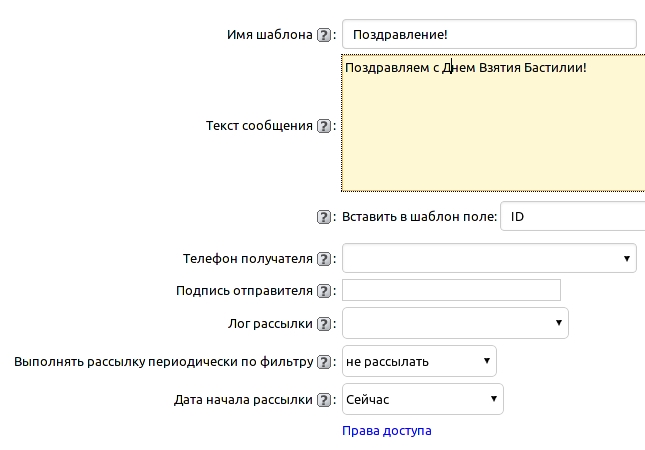The width and height of the screenshot is (645, 450).
Task: Click the template name field with 'Поздравление!'
Action: [x=489, y=35]
